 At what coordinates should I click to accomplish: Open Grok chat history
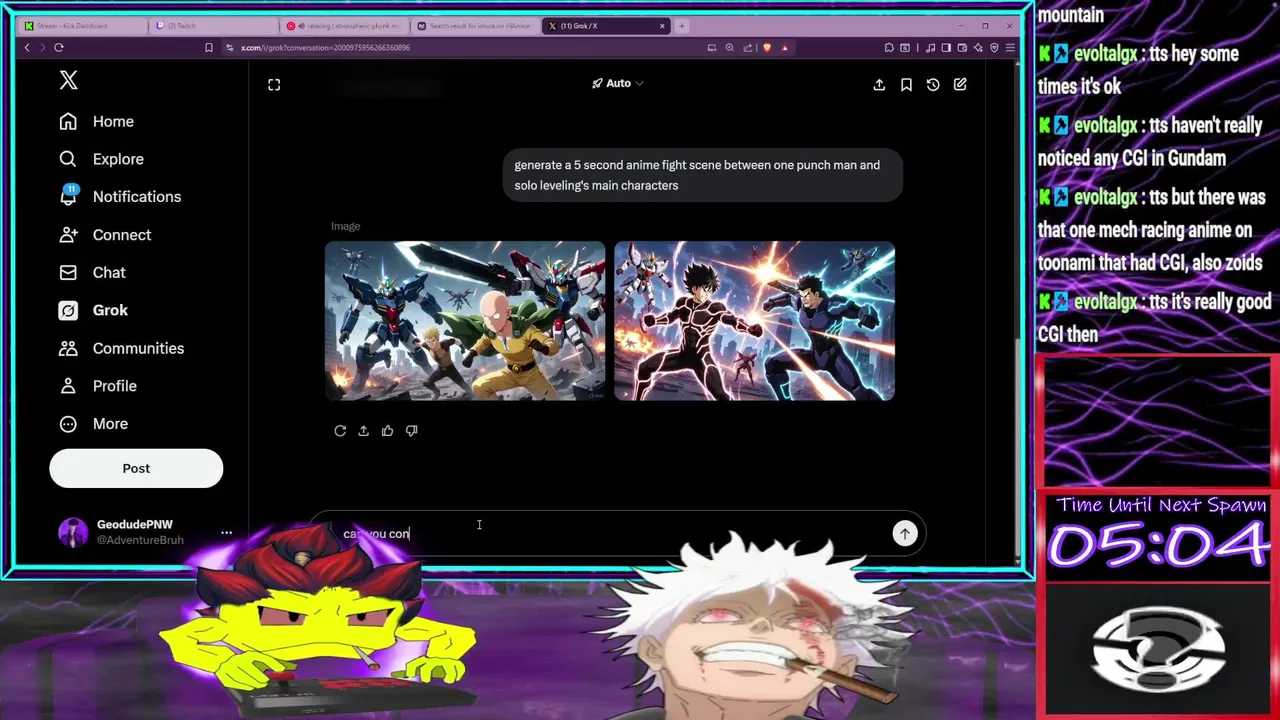933,85
